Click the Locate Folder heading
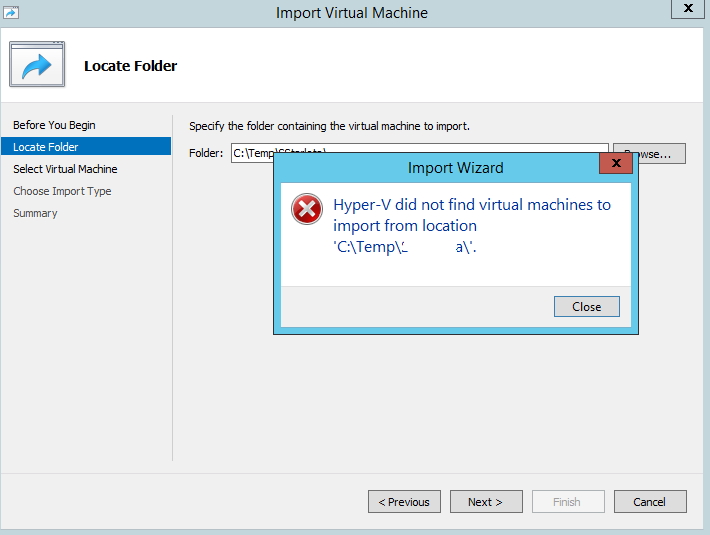Screen dimensions: 710x535 [130, 66]
